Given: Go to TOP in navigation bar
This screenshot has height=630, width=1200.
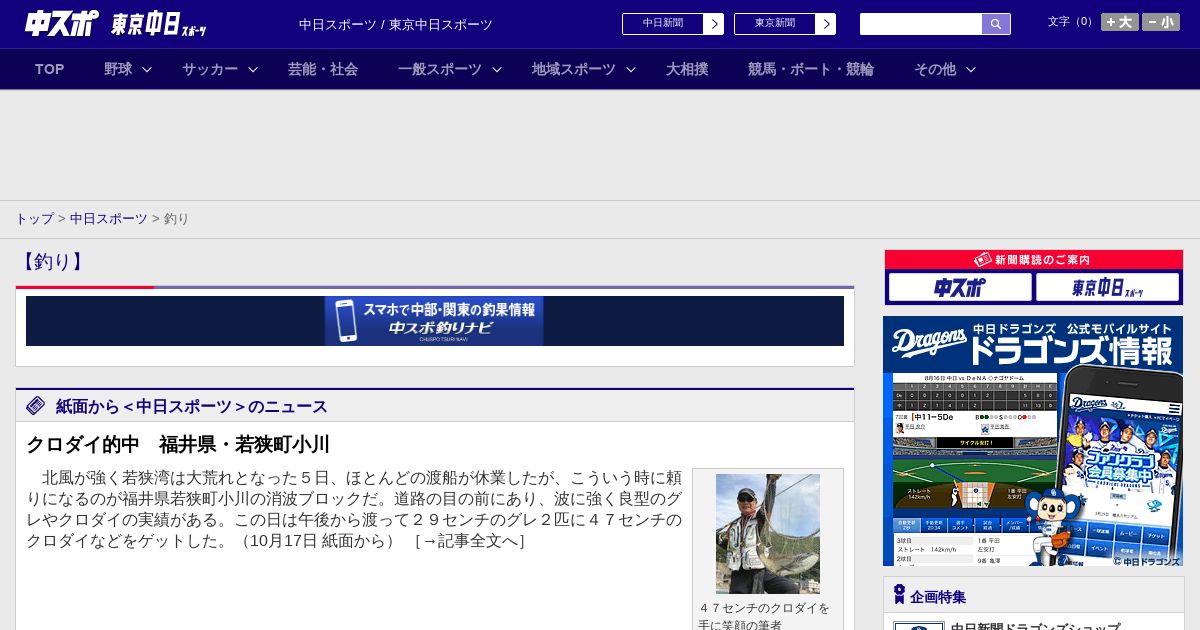Looking at the screenshot, I should tap(50, 69).
